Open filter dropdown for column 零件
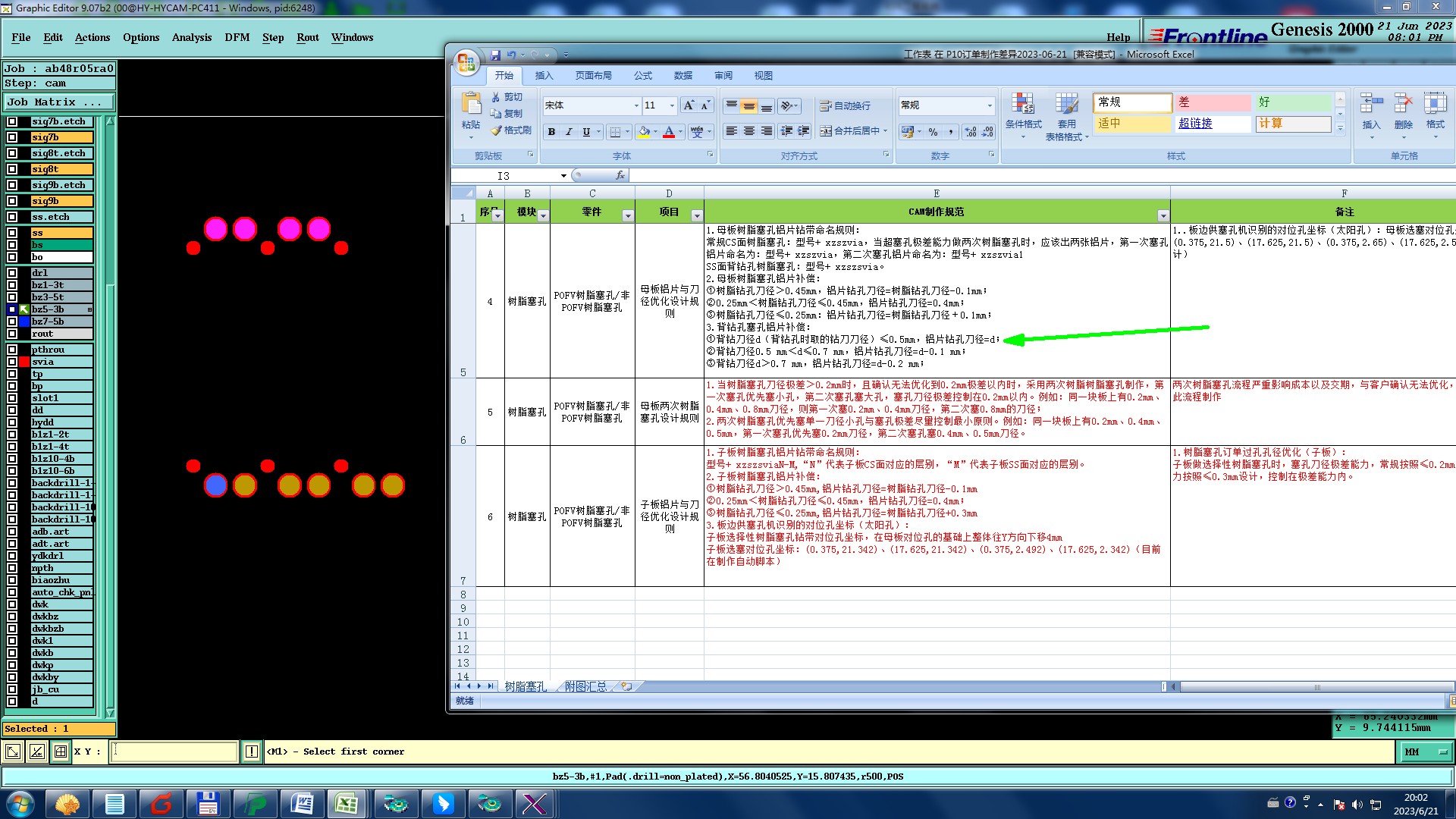 628,216
